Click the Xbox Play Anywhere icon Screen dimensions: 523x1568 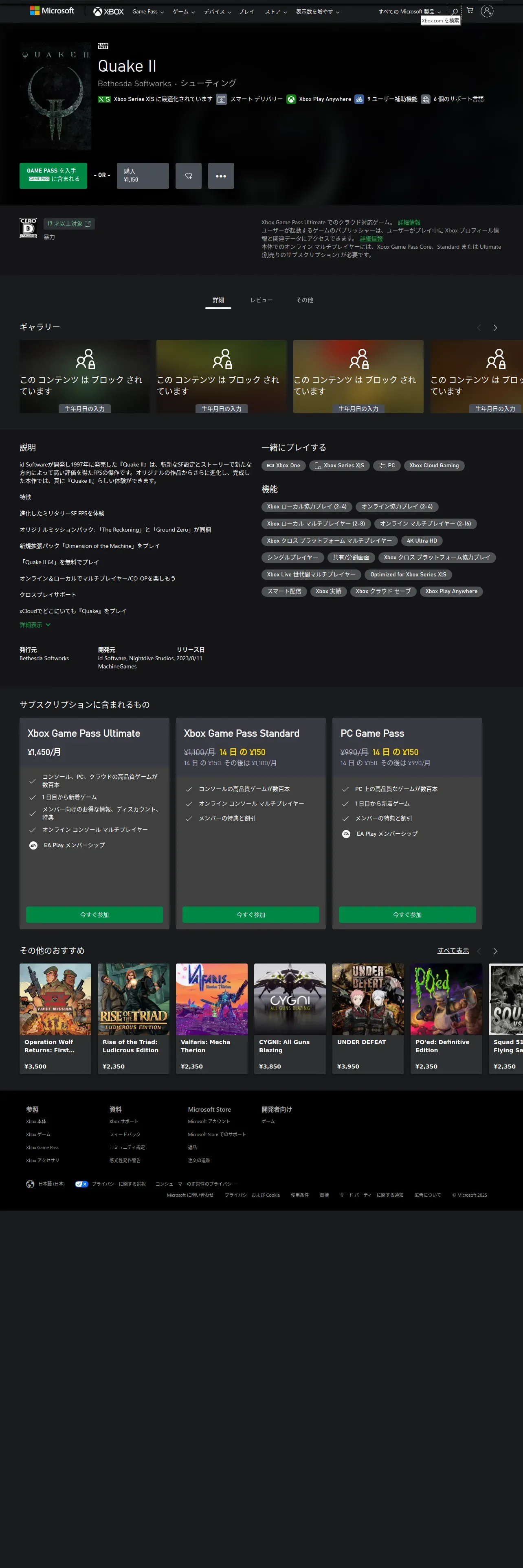click(x=291, y=99)
